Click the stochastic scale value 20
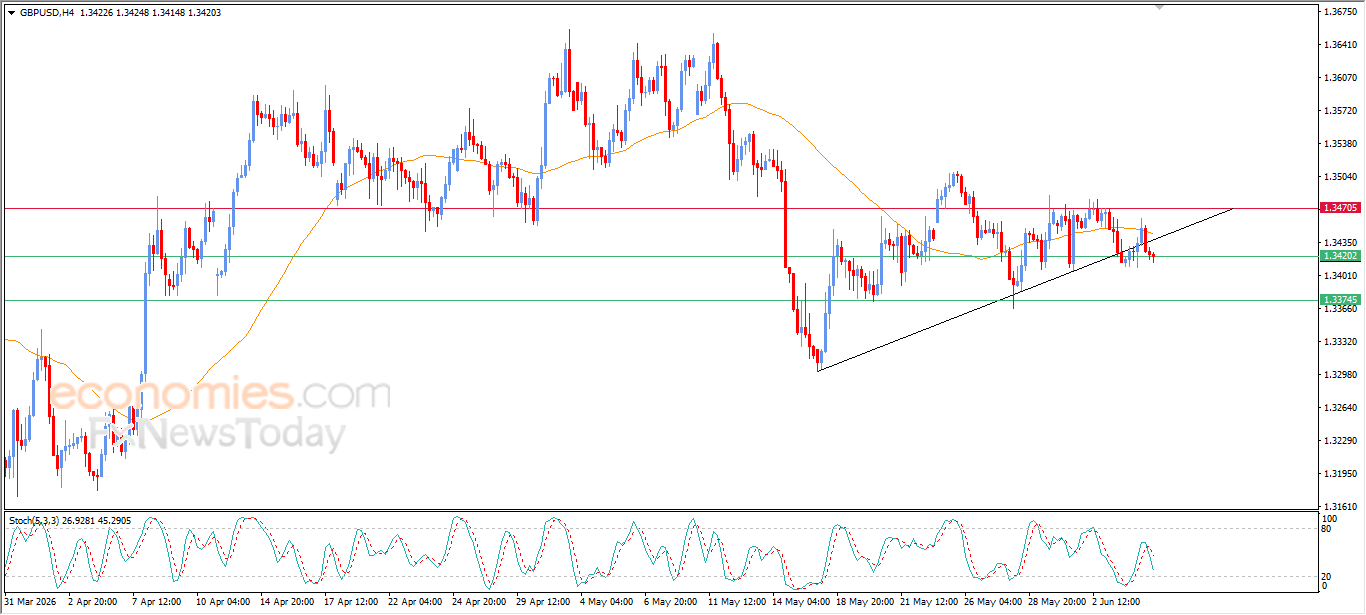 1328,576
